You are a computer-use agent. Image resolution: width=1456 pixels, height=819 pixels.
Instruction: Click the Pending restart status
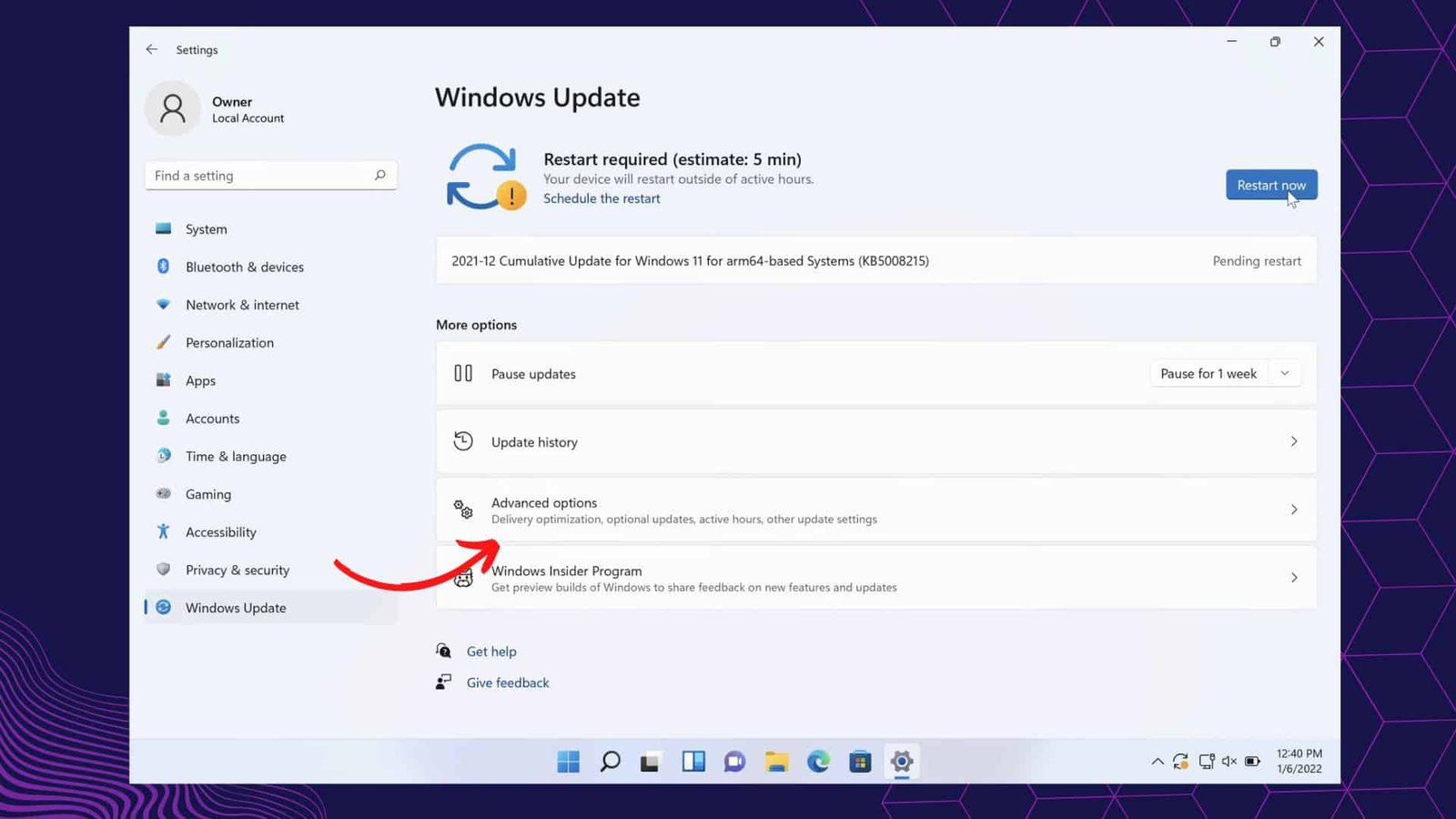tap(1257, 261)
